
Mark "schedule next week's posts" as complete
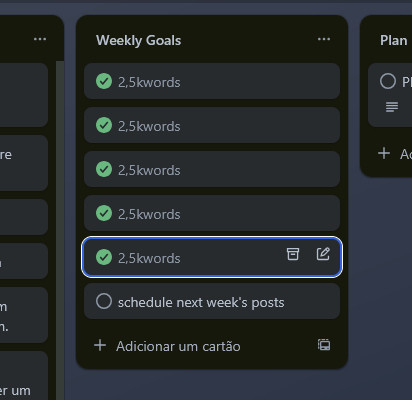104,301
